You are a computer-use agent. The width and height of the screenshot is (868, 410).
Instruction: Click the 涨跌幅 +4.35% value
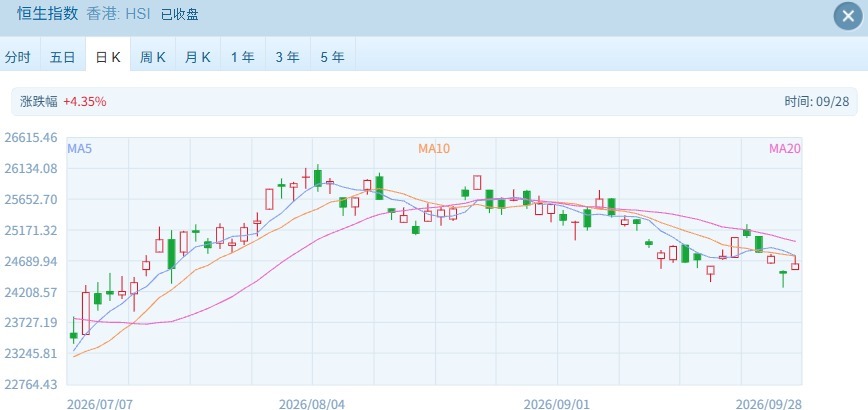click(x=85, y=102)
